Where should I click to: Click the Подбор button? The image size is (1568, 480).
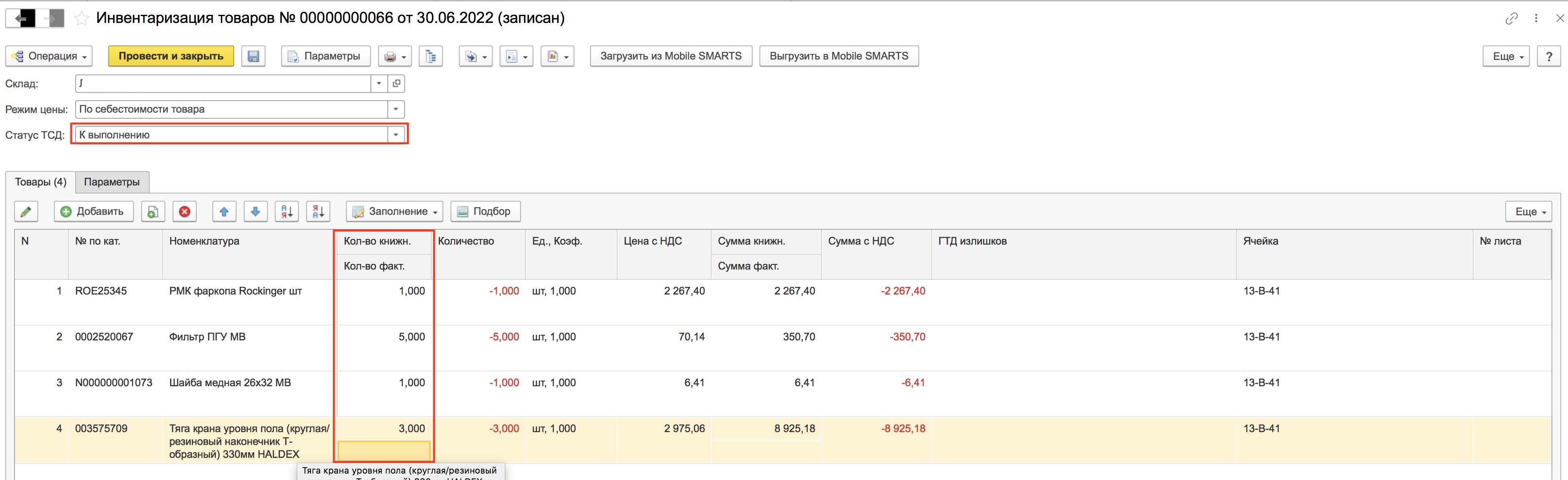click(x=485, y=211)
